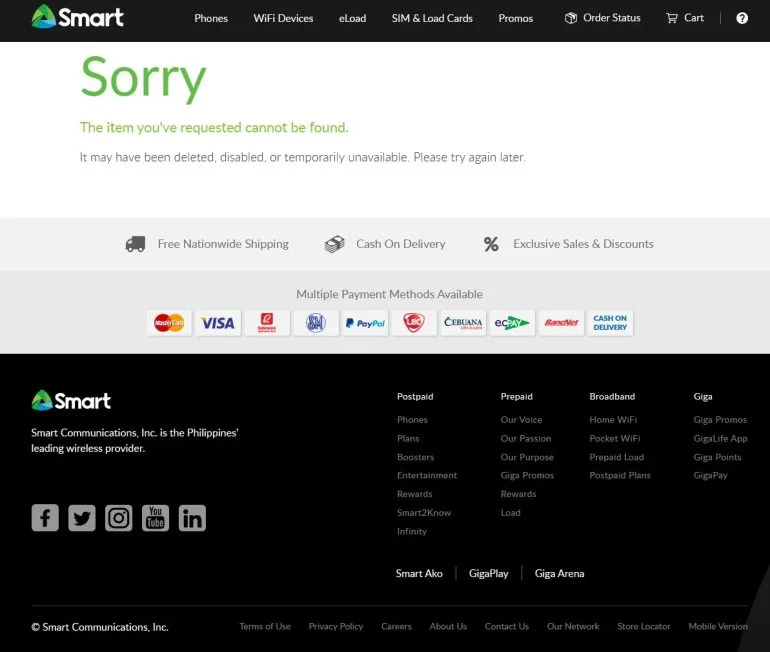Click the VISA payment logo
770x652 pixels.
[218, 323]
